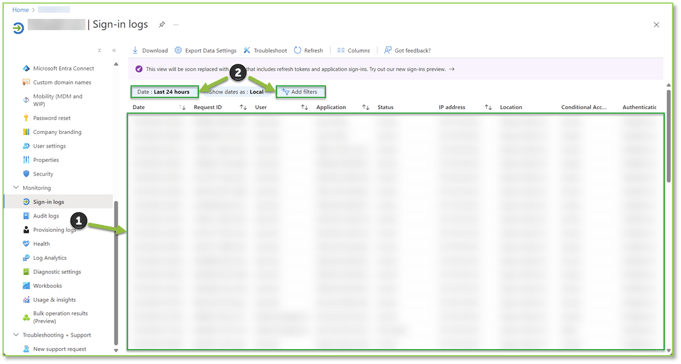Open the Columns chooser icon
This screenshot has height=364, width=681.
[x=341, y=50]
